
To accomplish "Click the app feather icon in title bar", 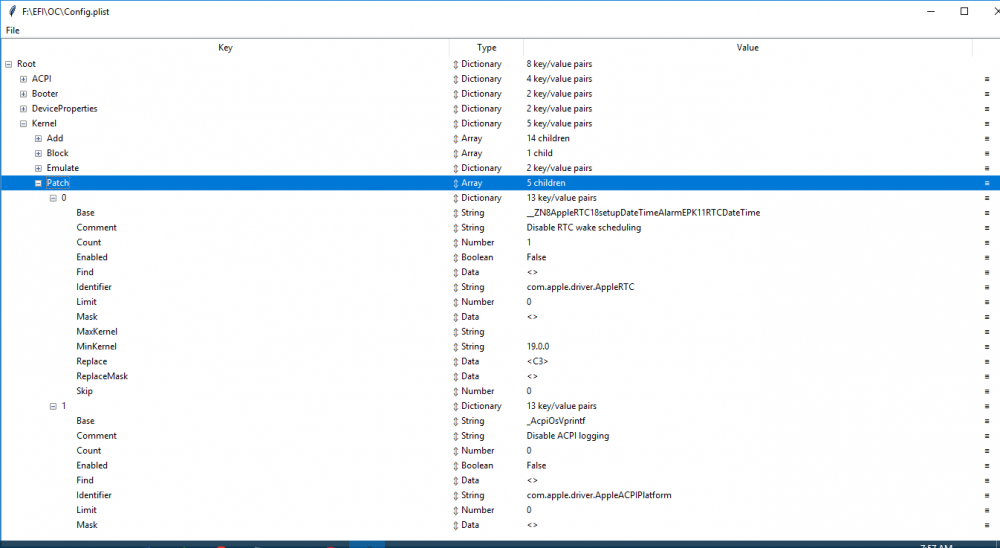I will click(11, 11).
